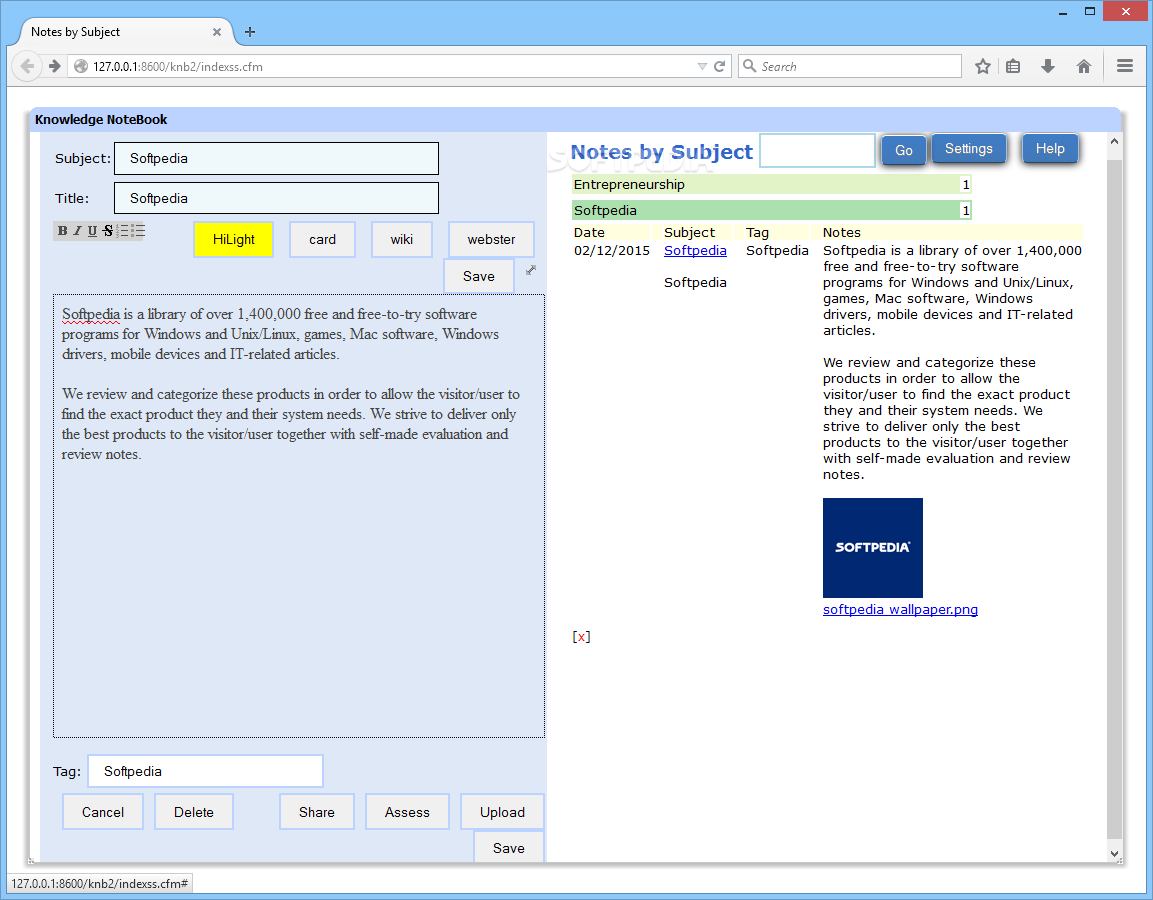The image size is (1153, 900).
Task: Insert a bulleted list
Action: pos(138,231)
